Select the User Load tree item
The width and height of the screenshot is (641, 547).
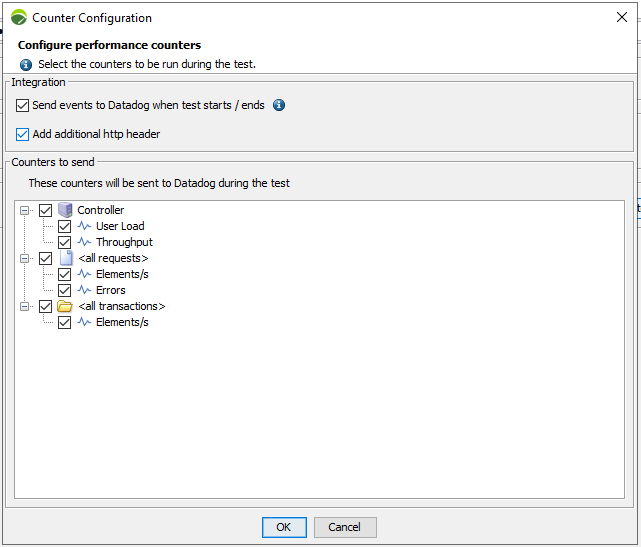coord(120,226)
